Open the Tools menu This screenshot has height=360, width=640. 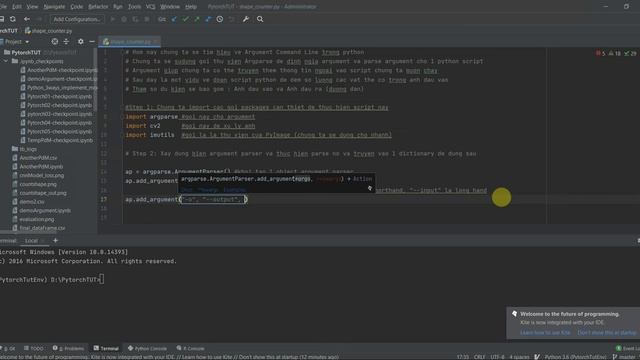pos(134,7)
